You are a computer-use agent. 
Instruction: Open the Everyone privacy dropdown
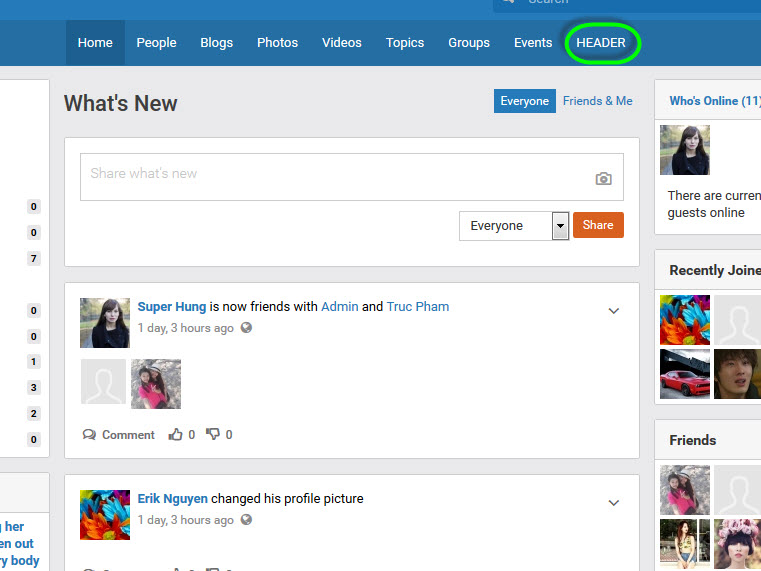click(x=513, y=226)
